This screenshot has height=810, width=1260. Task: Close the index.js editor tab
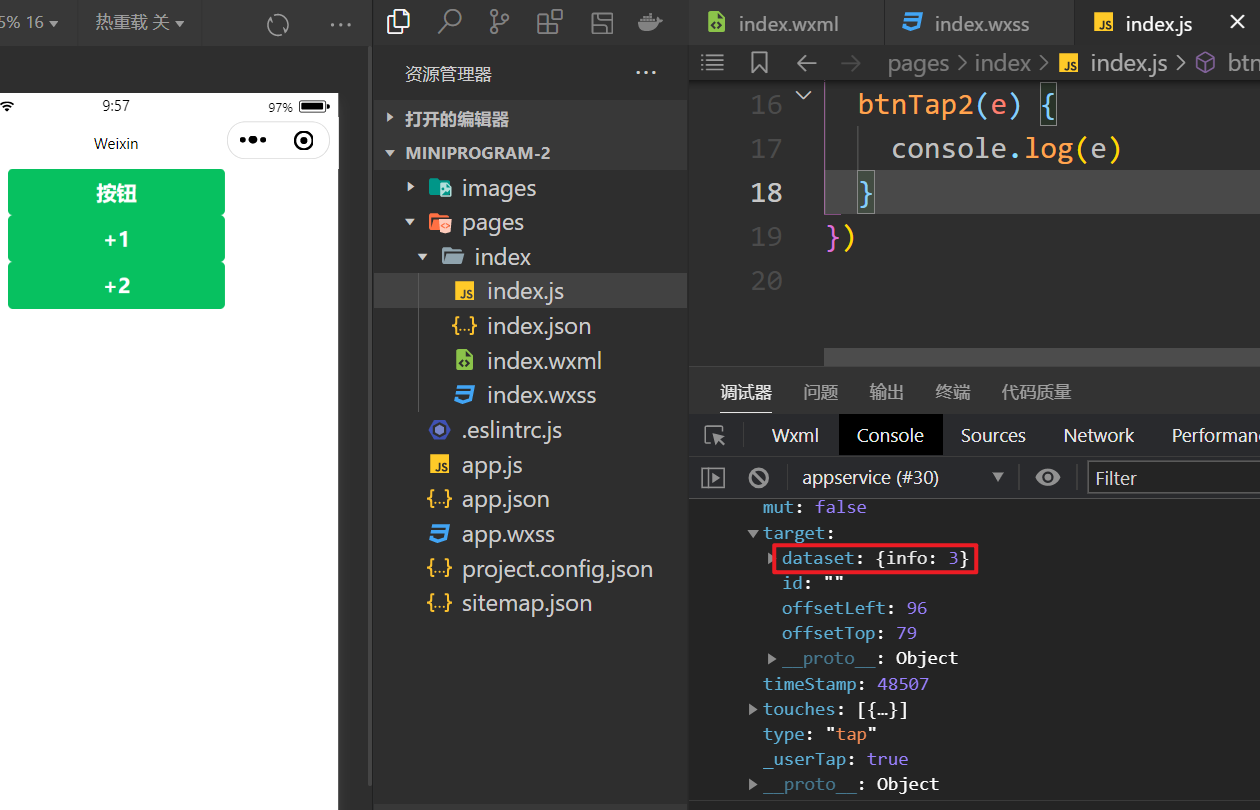click(x=1237, y=23)
